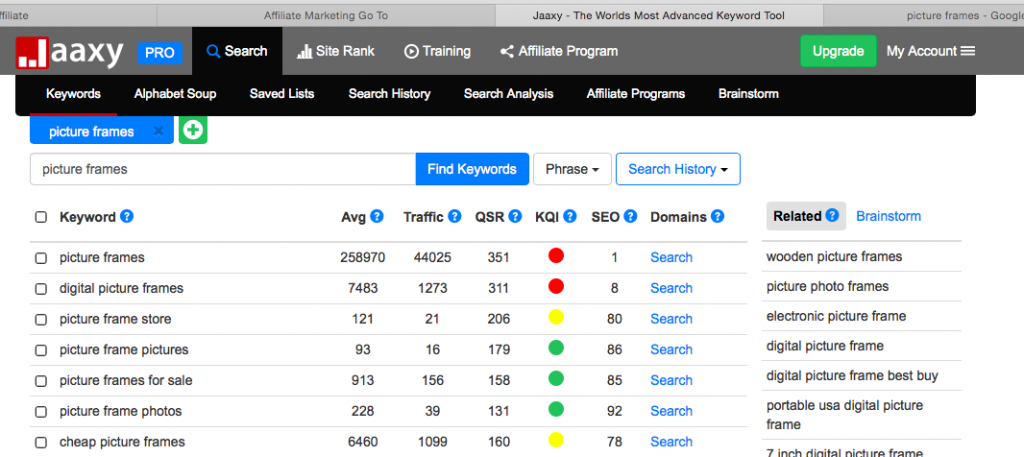Viewport: 1024px width, 457px height.
Task: Click the PRO badge
Action: pos(159,53)
